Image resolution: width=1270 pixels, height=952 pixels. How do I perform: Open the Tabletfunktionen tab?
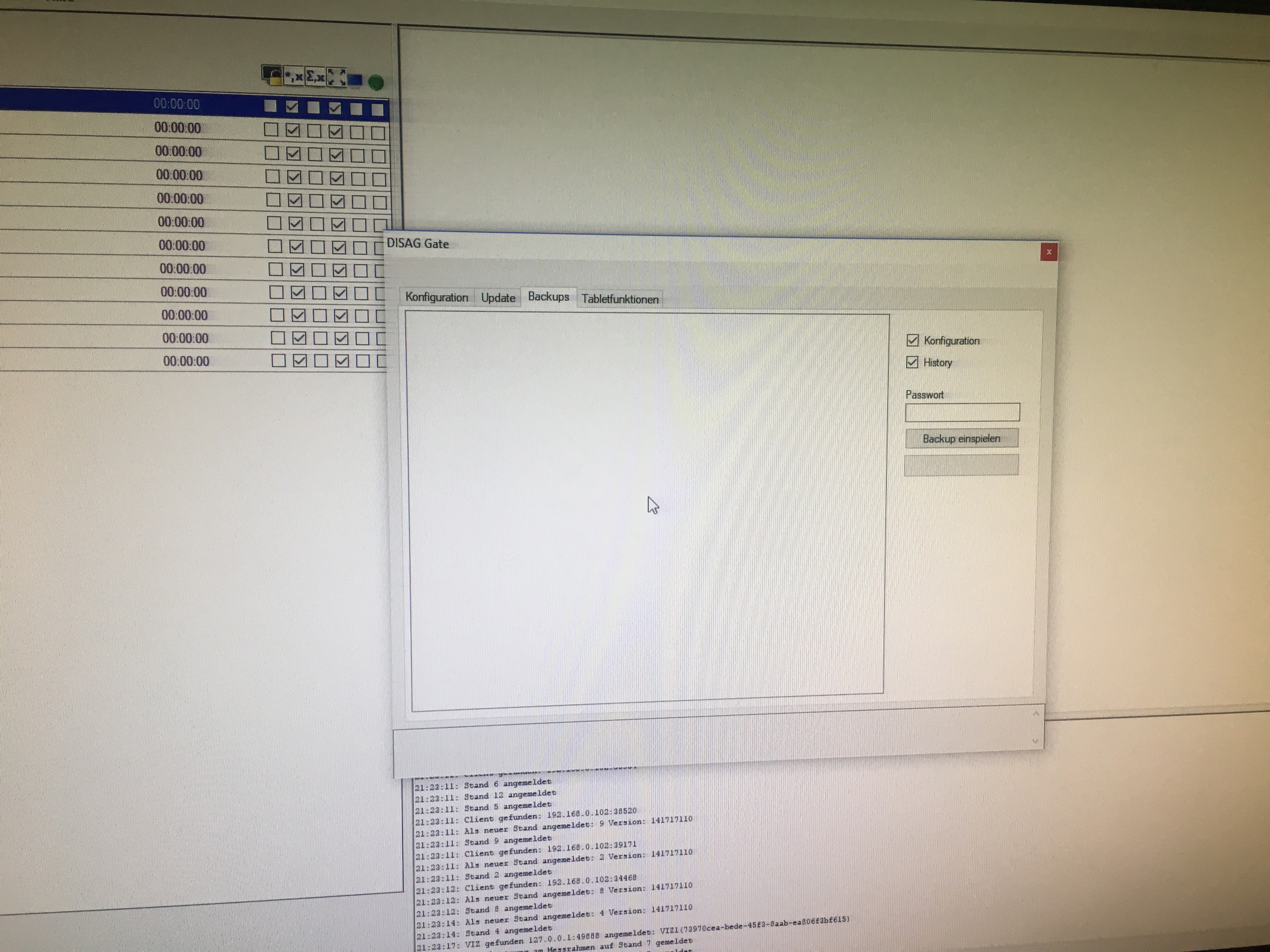pos(620,299)
